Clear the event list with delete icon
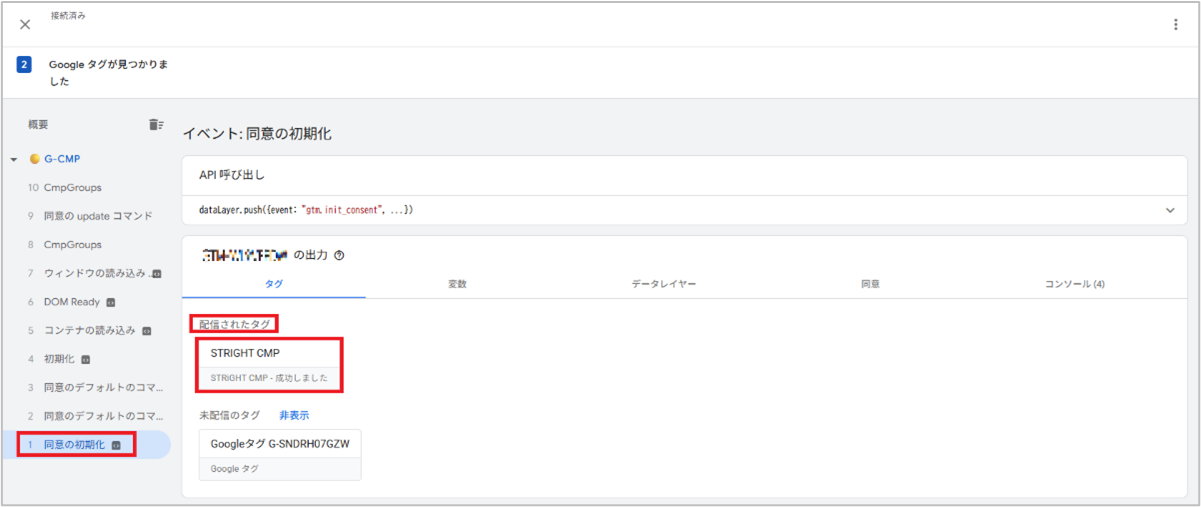The height and width of the screenshot is (507, 1201). point(155,125)
